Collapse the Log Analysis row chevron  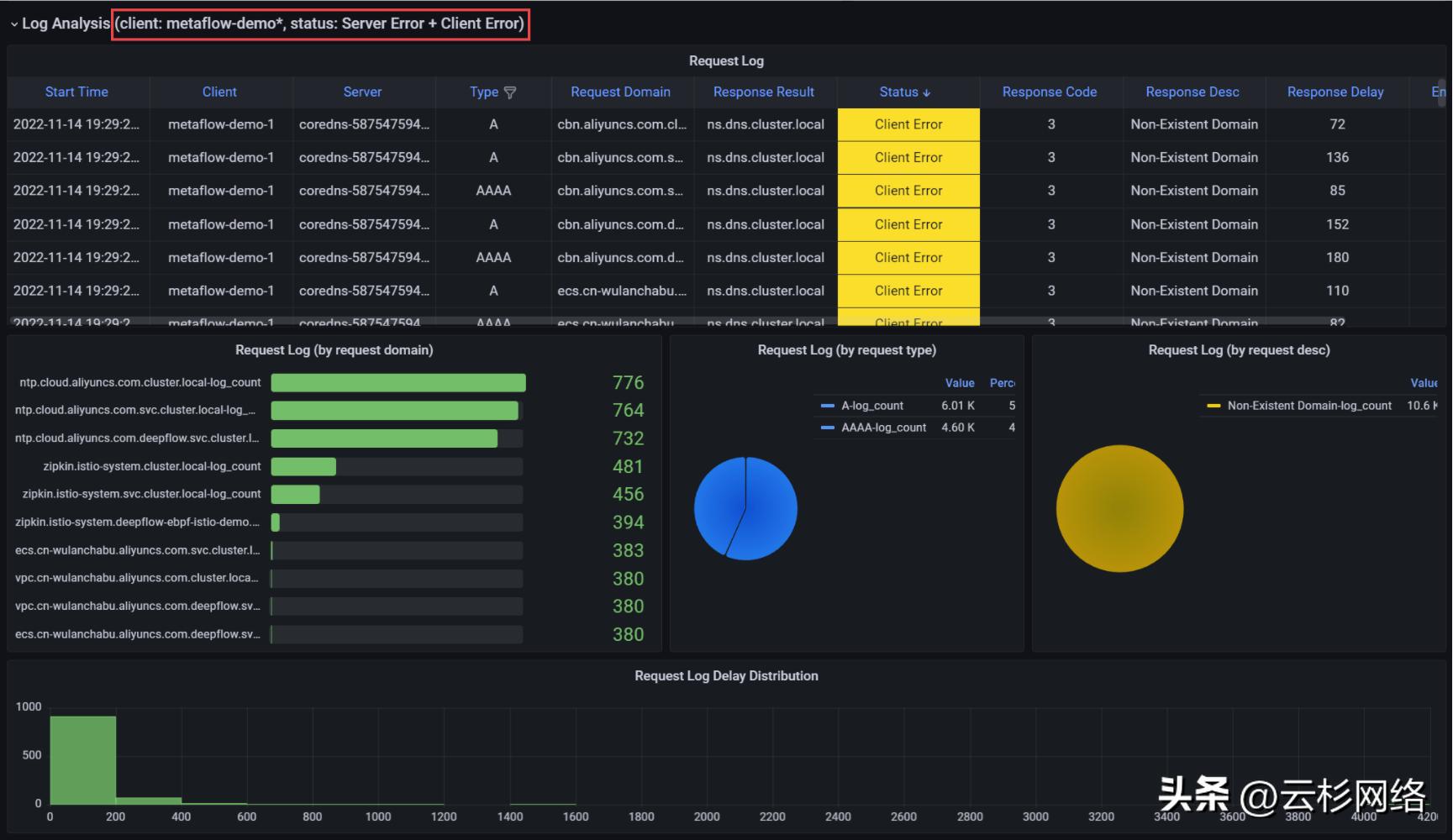pyautogui.click(x=13, y=24)
